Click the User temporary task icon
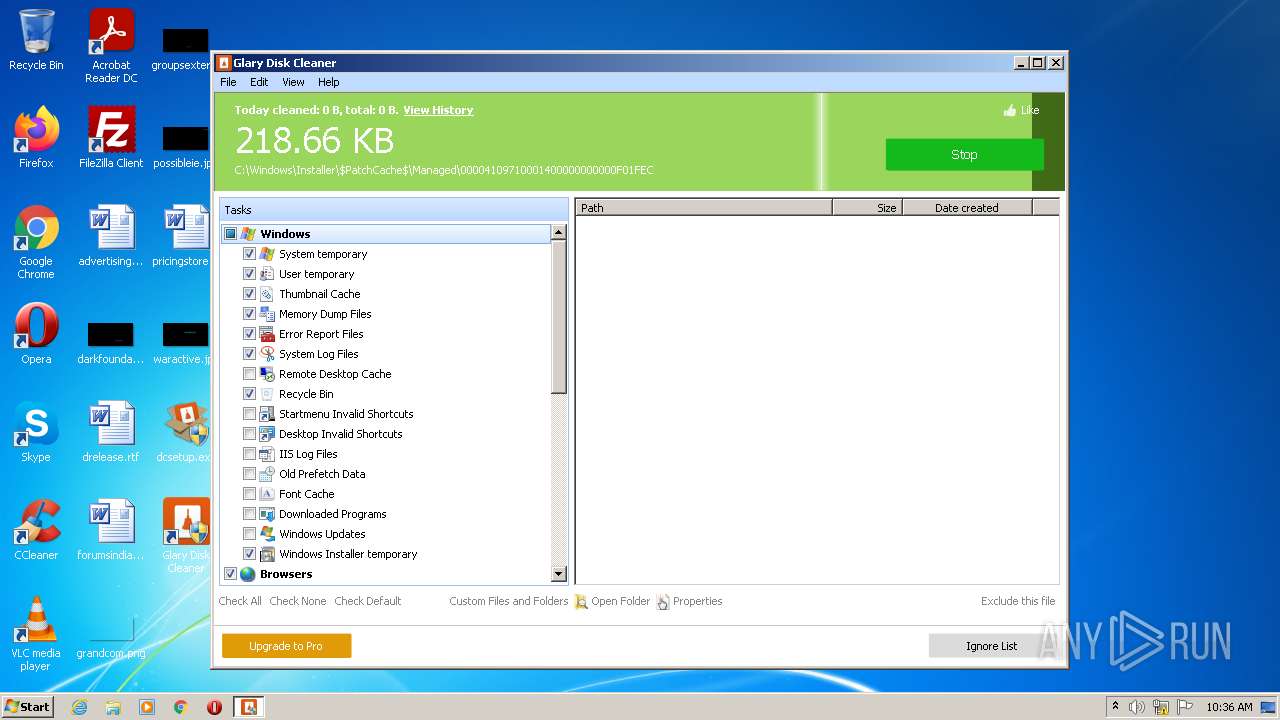The image size is (1280, 720). pyautogui.click(x=267, y=274)
